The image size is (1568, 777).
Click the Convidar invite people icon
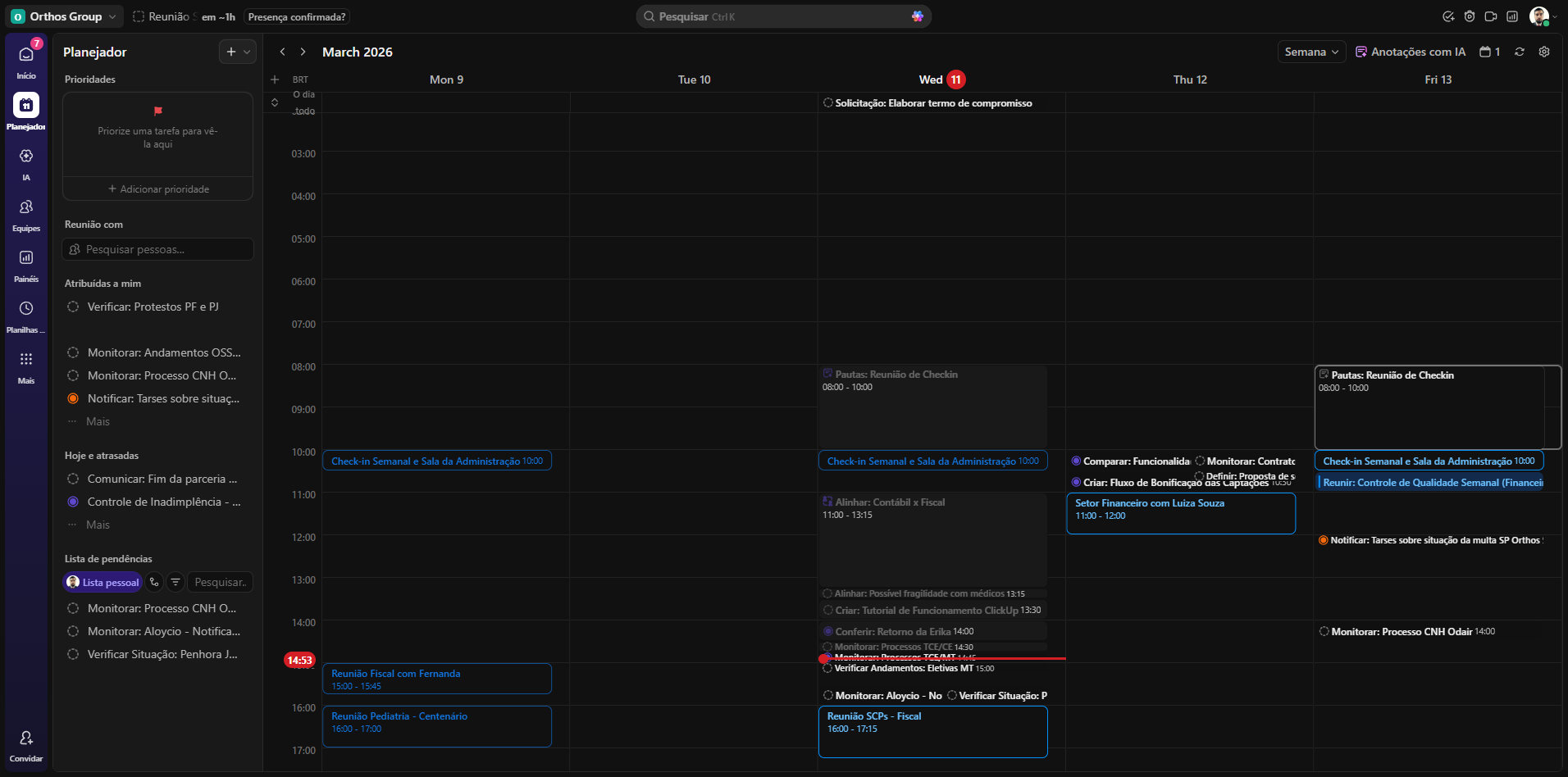pyautogui.click(x=26, y=738)
